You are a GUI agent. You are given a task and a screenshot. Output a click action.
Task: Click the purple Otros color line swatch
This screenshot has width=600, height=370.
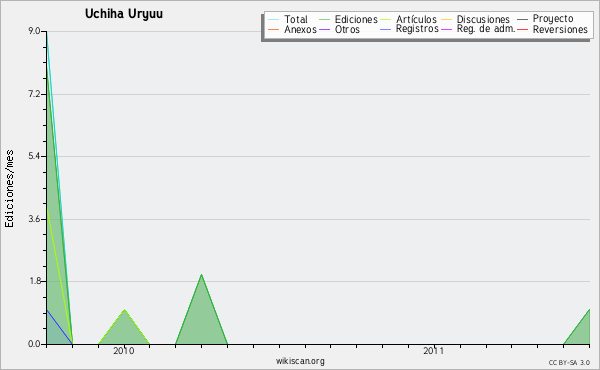pos(324,29)
